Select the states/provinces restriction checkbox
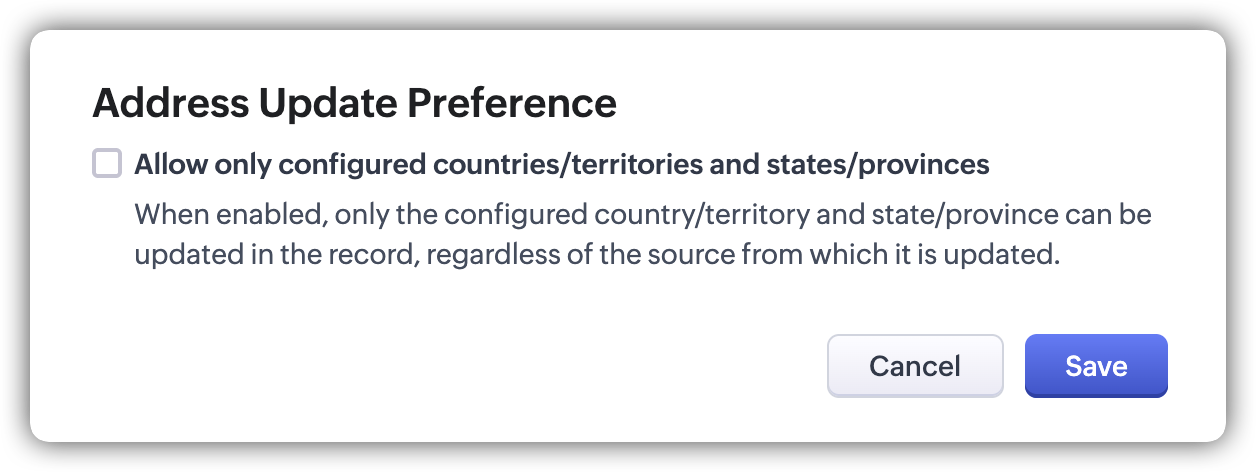 [107, 163]
